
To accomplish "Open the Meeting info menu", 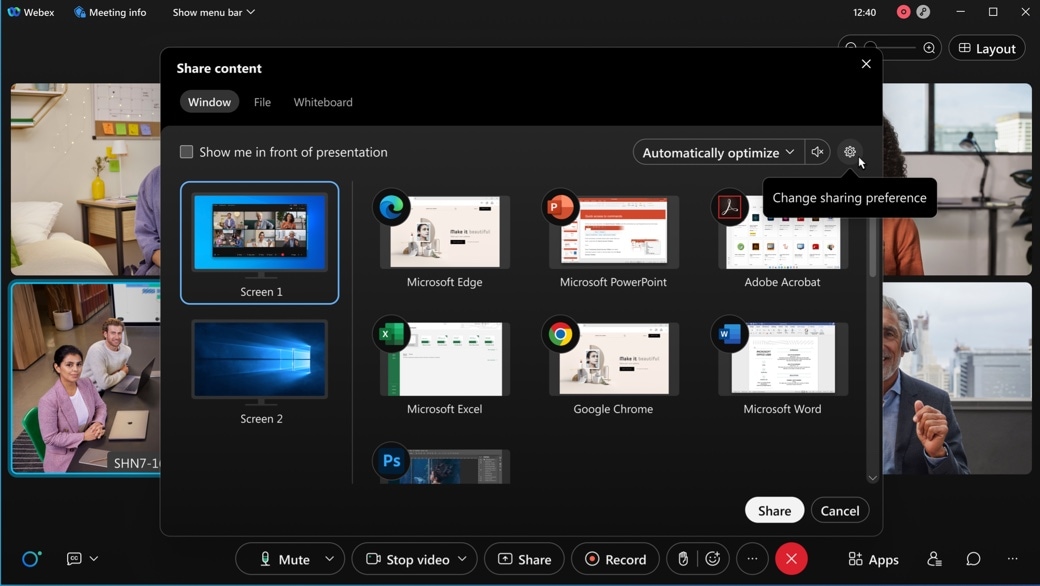I will [x=109, y=12].
